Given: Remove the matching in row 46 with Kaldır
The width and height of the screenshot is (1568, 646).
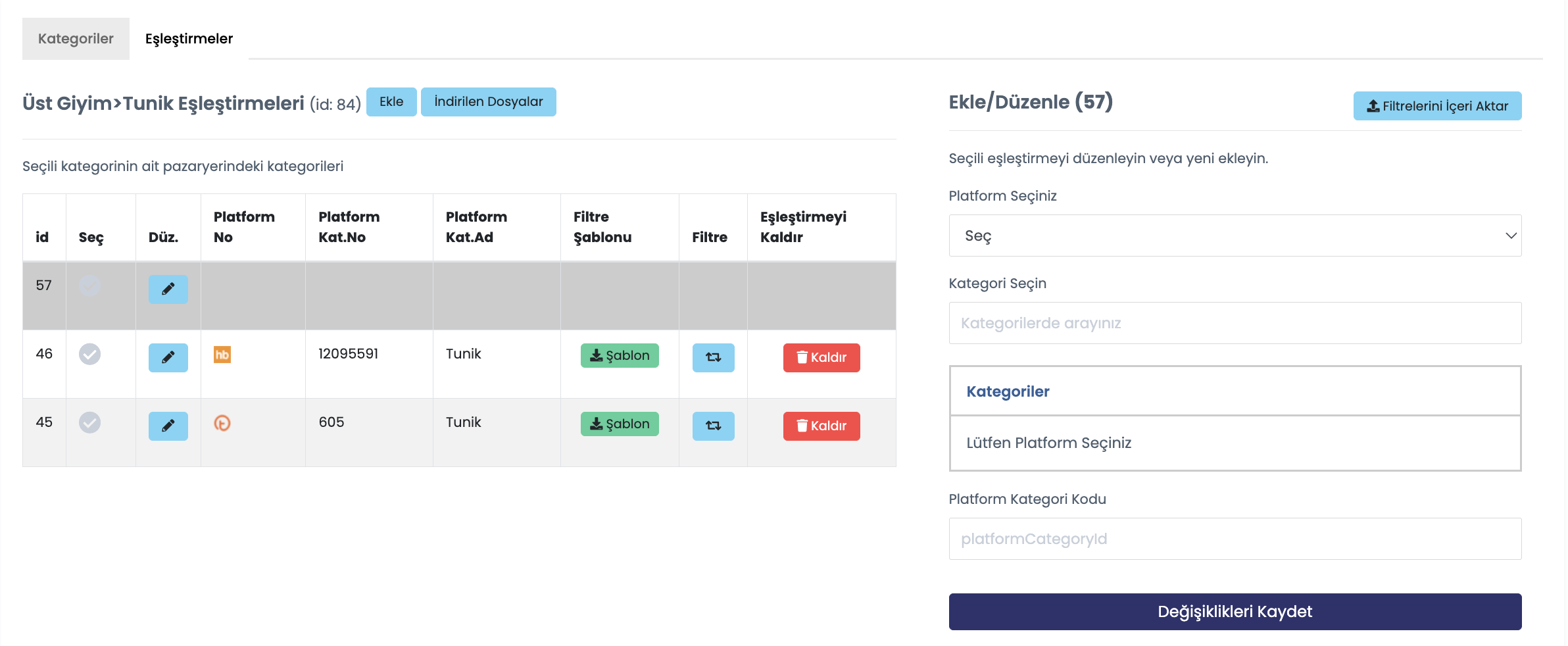Looking at the screenshot, I should tap(821, 357).
